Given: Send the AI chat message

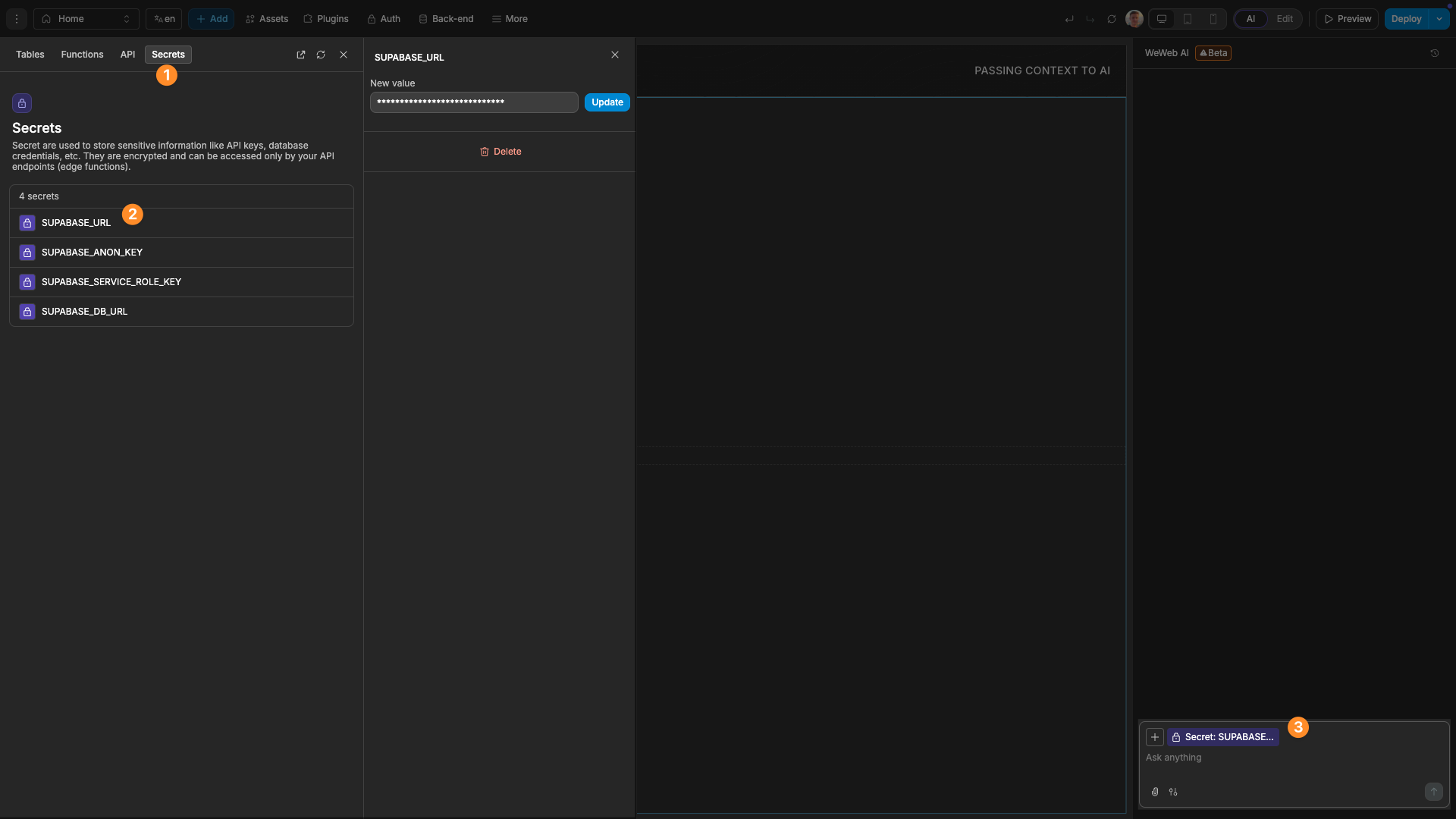Looking at the screenshot, I should coord(1433,792).
